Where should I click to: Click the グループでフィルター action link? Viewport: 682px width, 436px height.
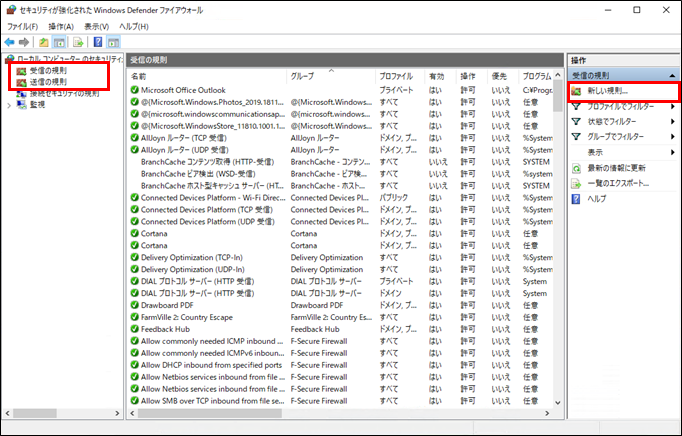coord(616,136)
